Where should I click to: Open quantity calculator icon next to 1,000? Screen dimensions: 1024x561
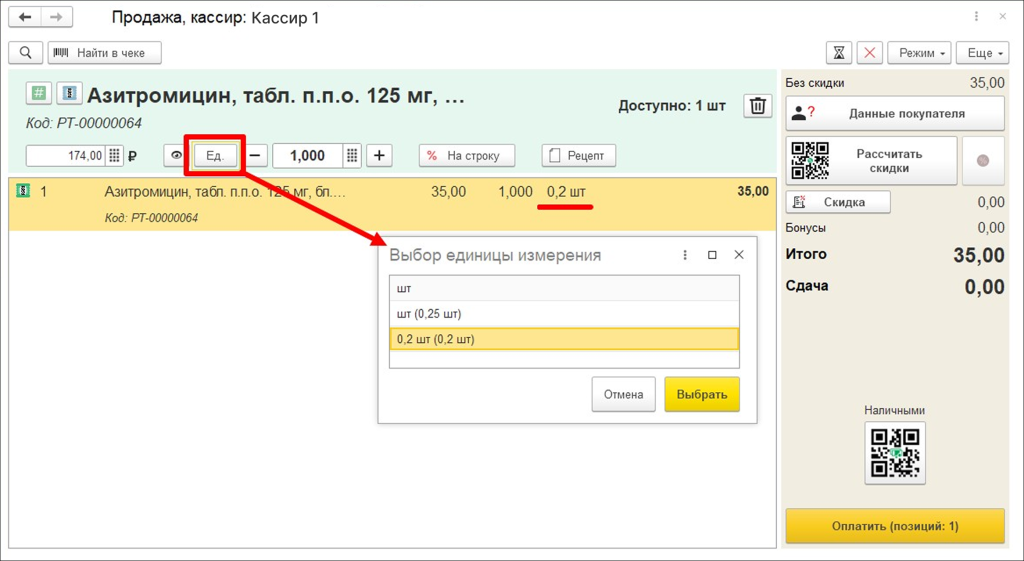coord(352,156)
